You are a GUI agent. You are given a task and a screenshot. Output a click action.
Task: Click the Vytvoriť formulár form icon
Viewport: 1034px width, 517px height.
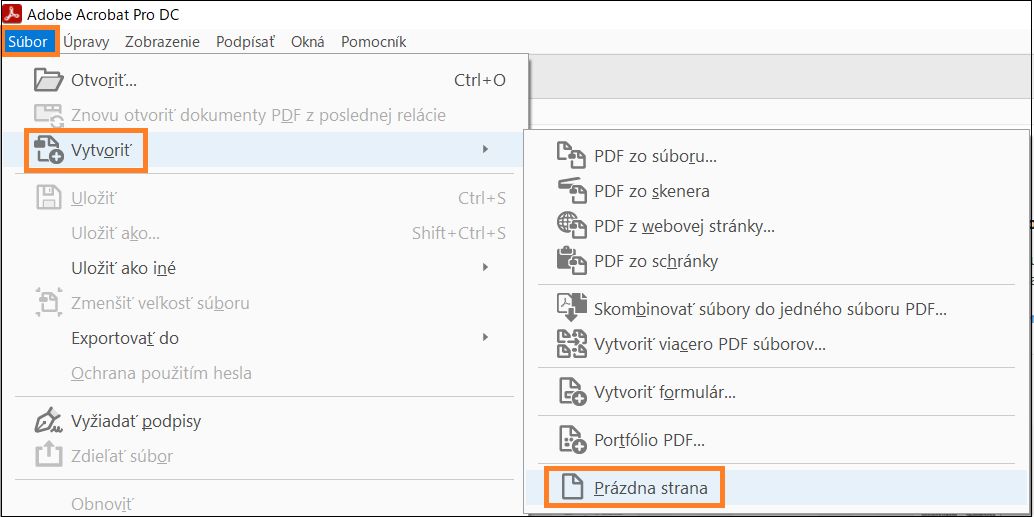coord(571,392)
